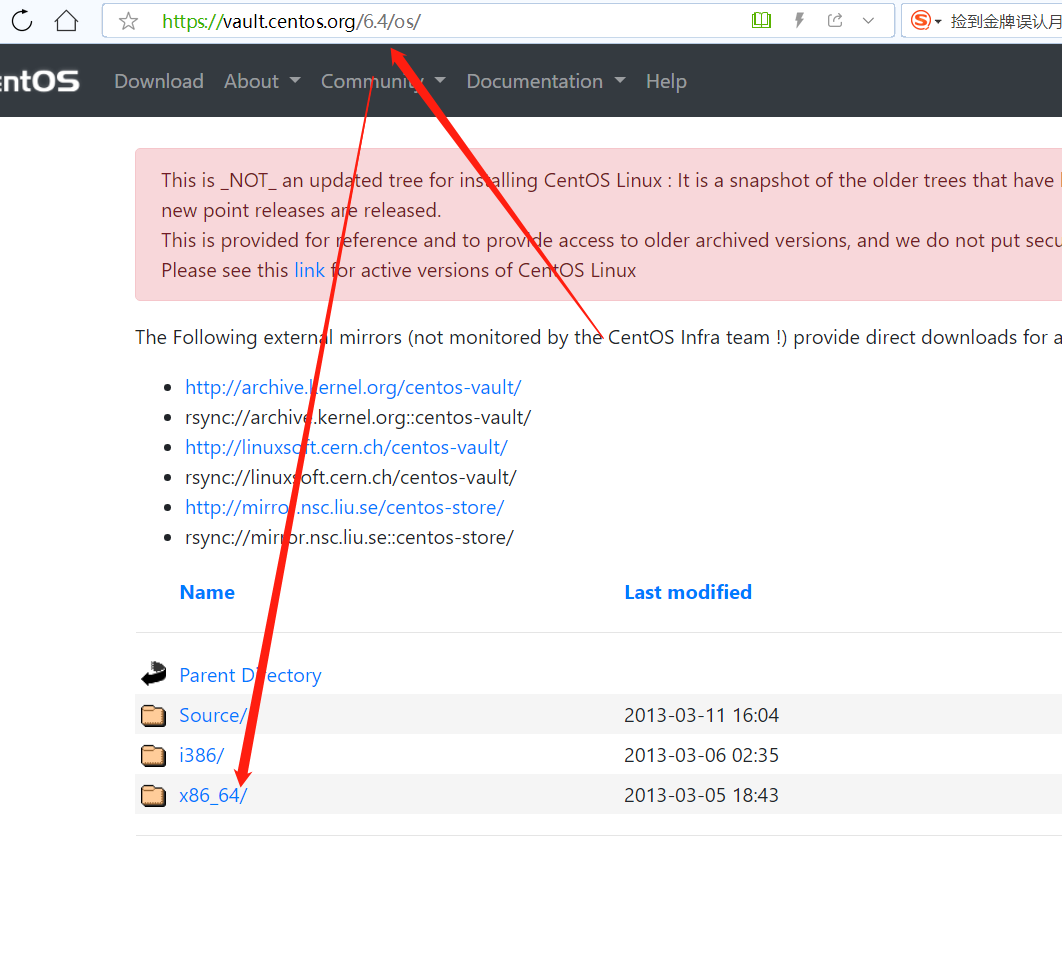Select rsync://archive.kernel.org::centos-vault/ text
Viewport: 1062px width, 953px height.
click(358, 417)
